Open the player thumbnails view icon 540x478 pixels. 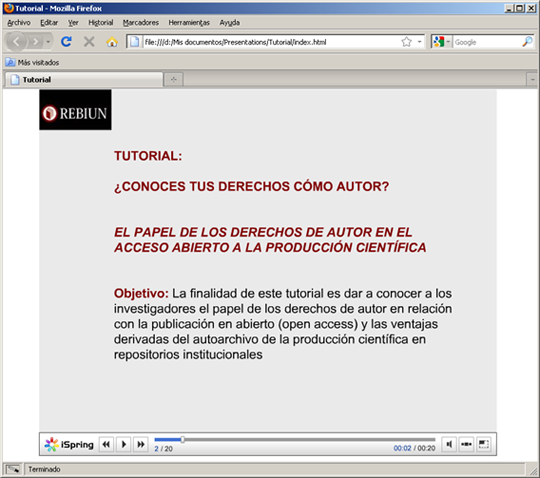point(466,444)
